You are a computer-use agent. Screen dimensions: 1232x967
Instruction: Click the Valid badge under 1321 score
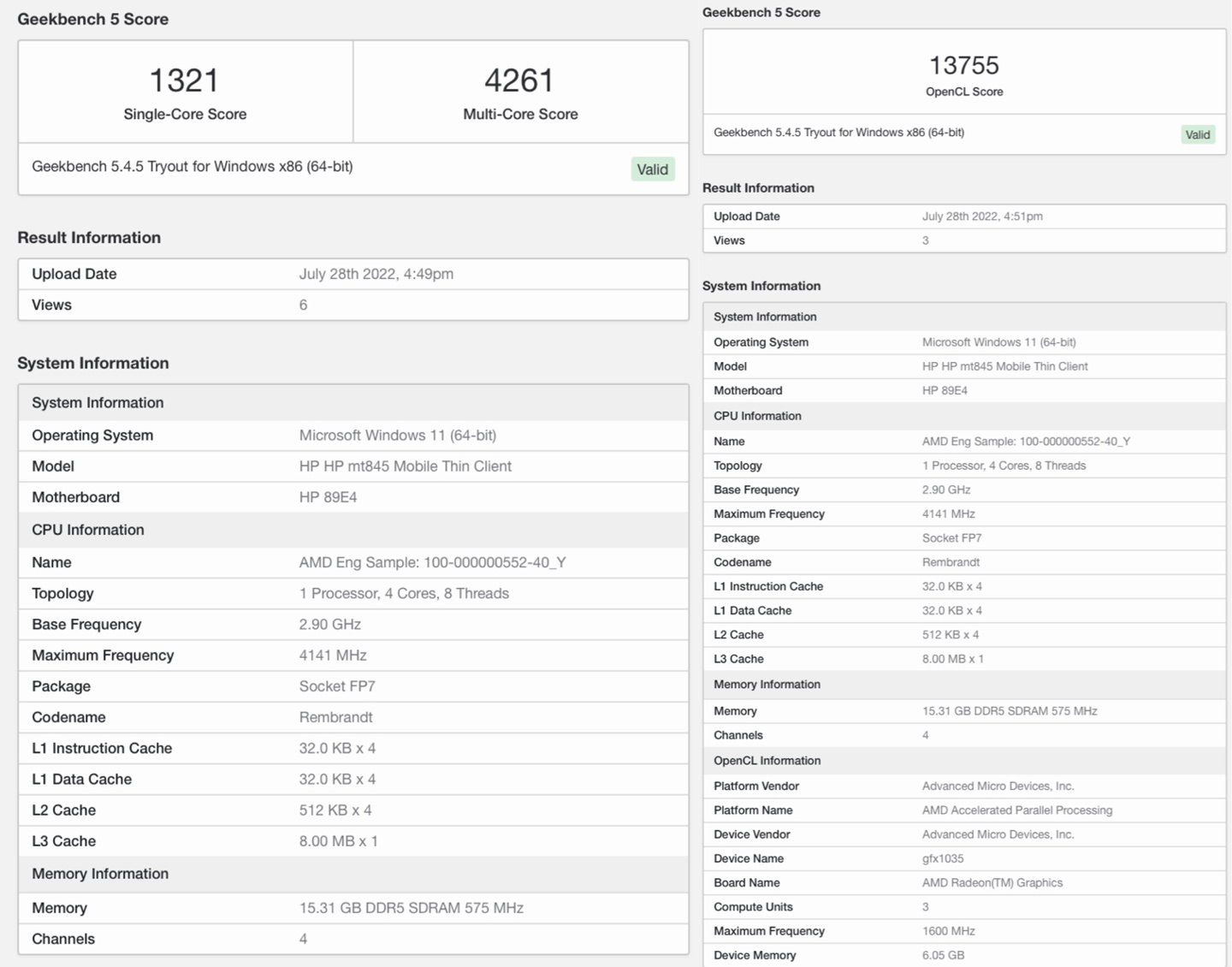(653, 169)
